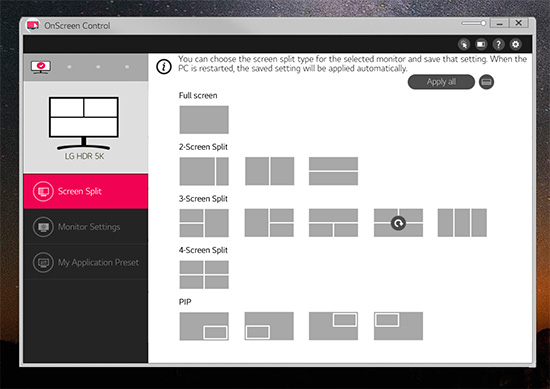This screenshot has height=389, width=550.
Task: Click the OnScreen Control app logo
Action: coord(33,26)
